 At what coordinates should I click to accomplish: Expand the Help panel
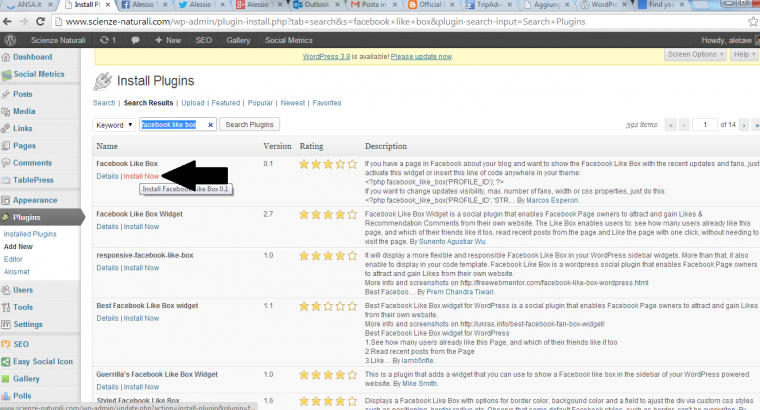pyautogui.click(x=744, y=54)
